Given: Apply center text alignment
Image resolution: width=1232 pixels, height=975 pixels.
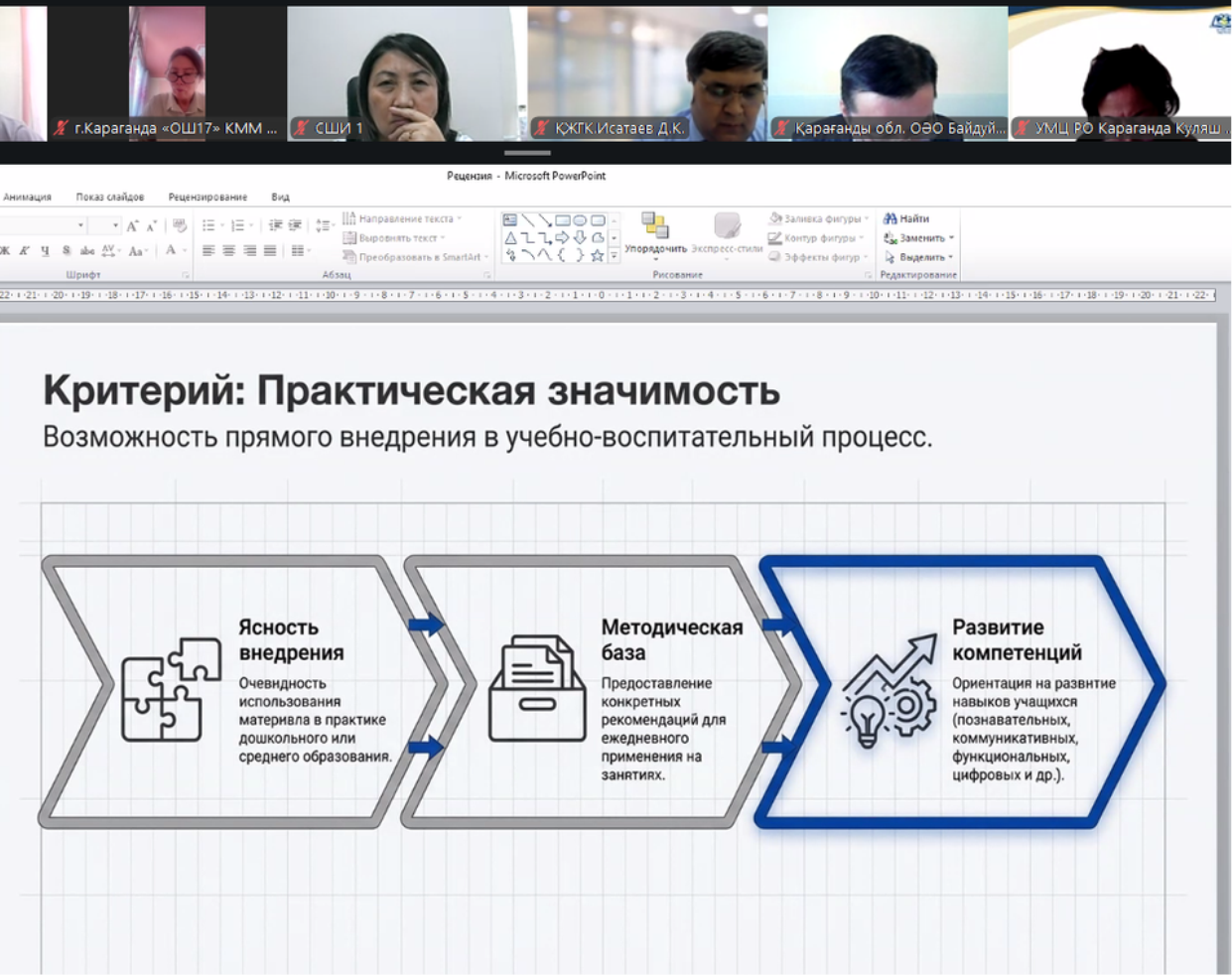Looking at the screenshot, I should click(x=229, y=251).
